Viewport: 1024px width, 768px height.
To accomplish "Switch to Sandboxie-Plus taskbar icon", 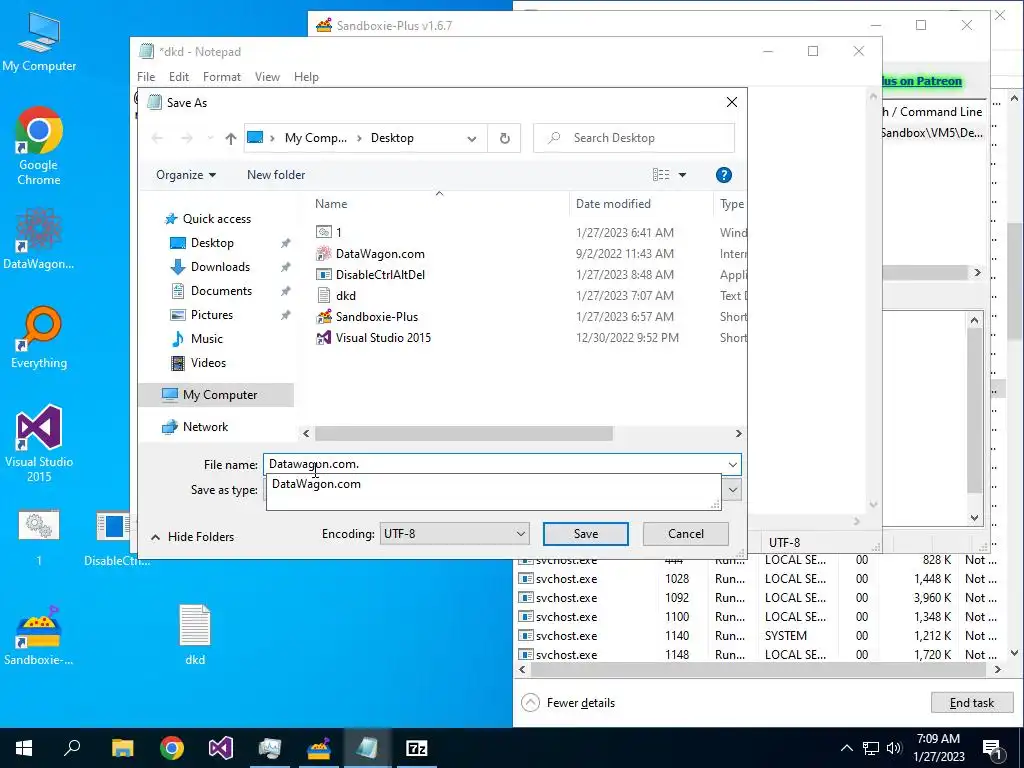I will [x=319, y=748].
